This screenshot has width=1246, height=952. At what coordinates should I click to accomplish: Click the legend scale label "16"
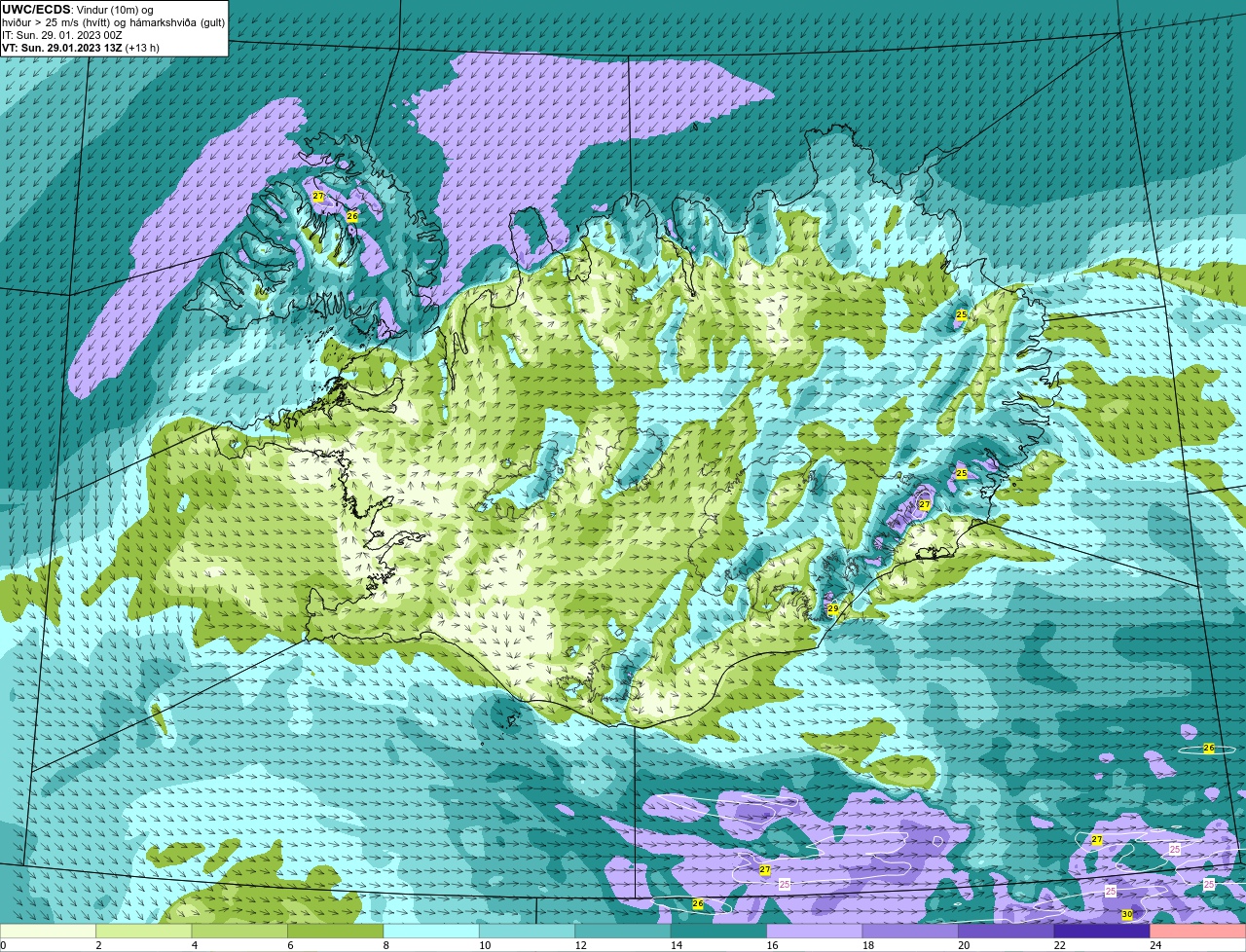(771, 945)
